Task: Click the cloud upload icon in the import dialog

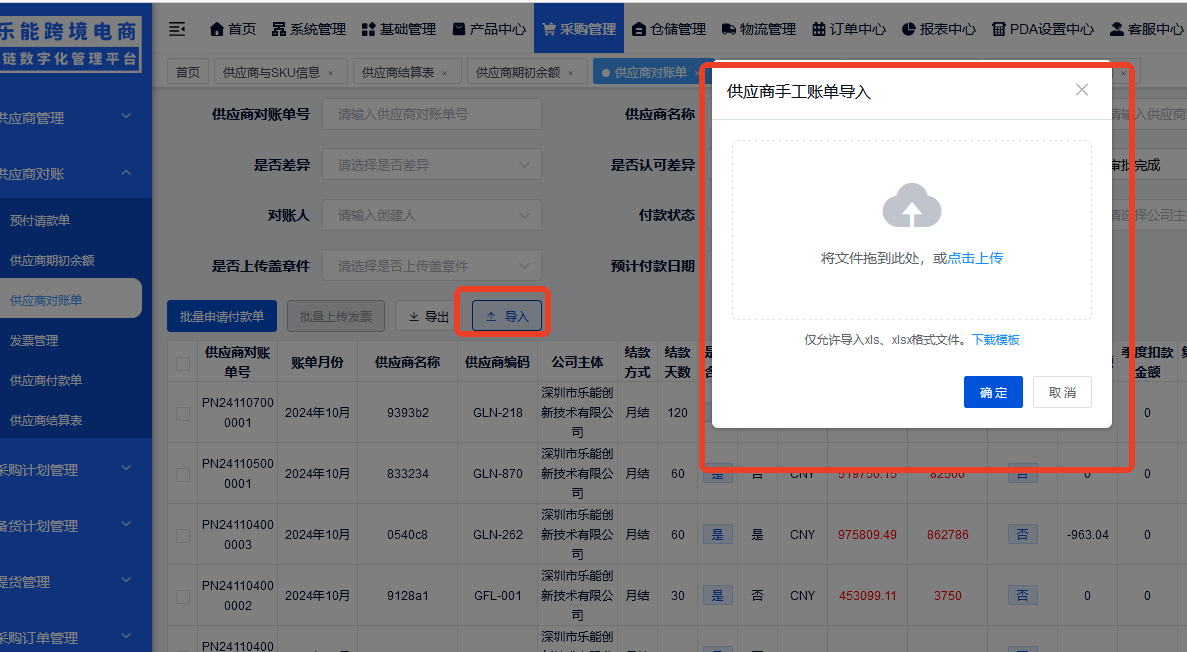Action: pyautogui.click(x=911, y=205)
